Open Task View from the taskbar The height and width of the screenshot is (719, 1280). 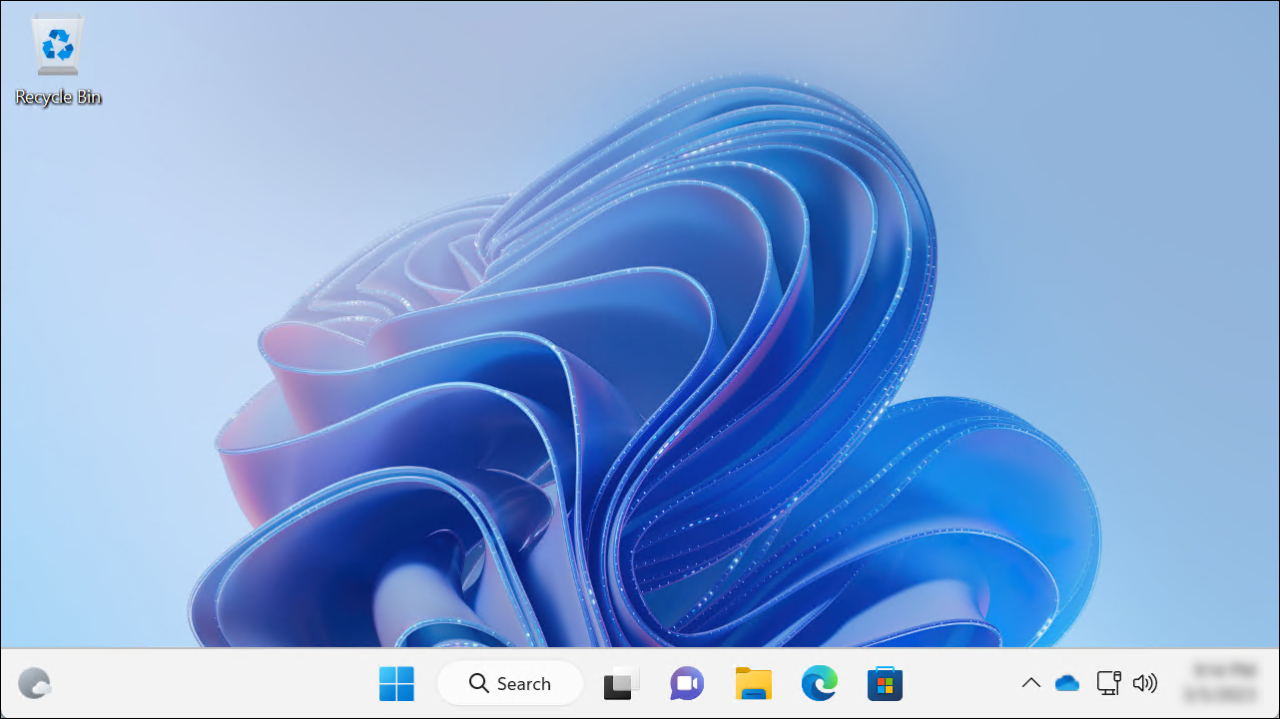pos(621,683)
